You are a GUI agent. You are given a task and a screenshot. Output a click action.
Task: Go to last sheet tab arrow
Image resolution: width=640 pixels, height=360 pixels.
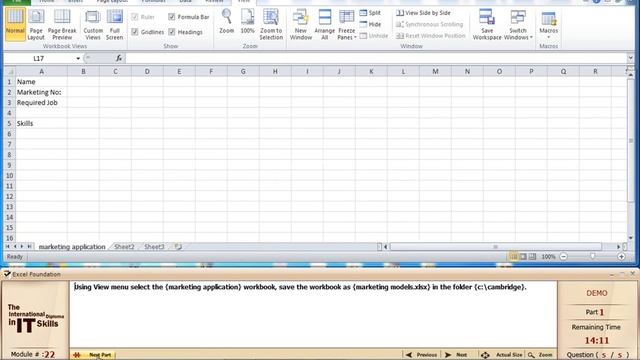29,247
